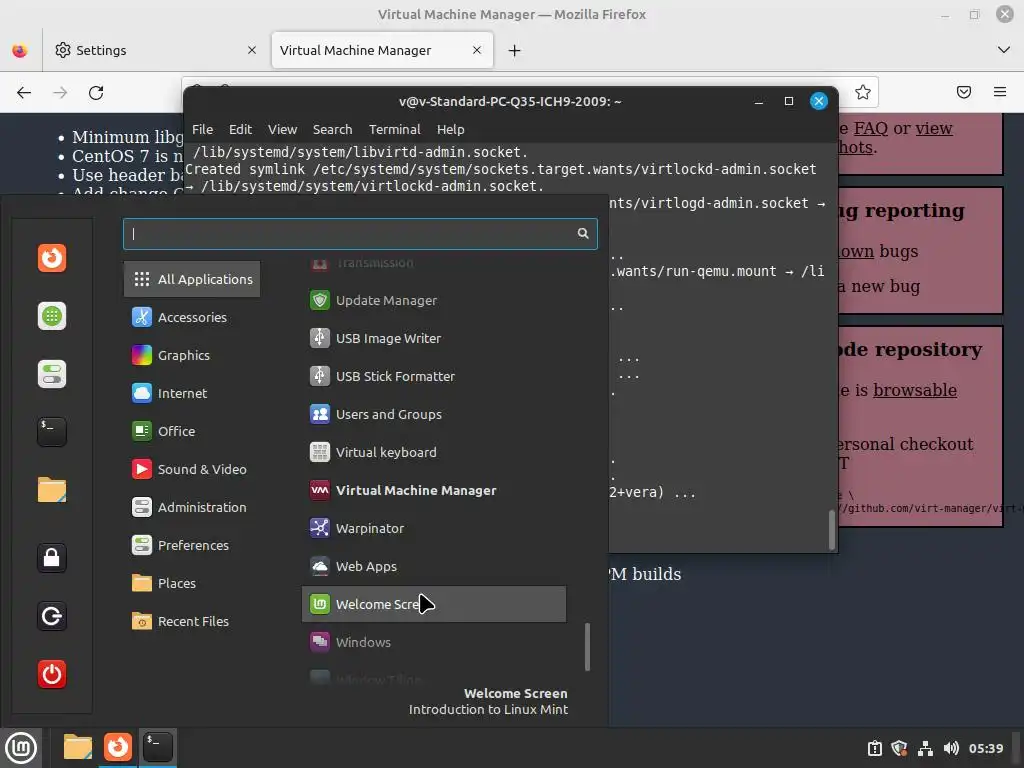
Task: Open Recent Files category
Action: (x=192, y=621)
